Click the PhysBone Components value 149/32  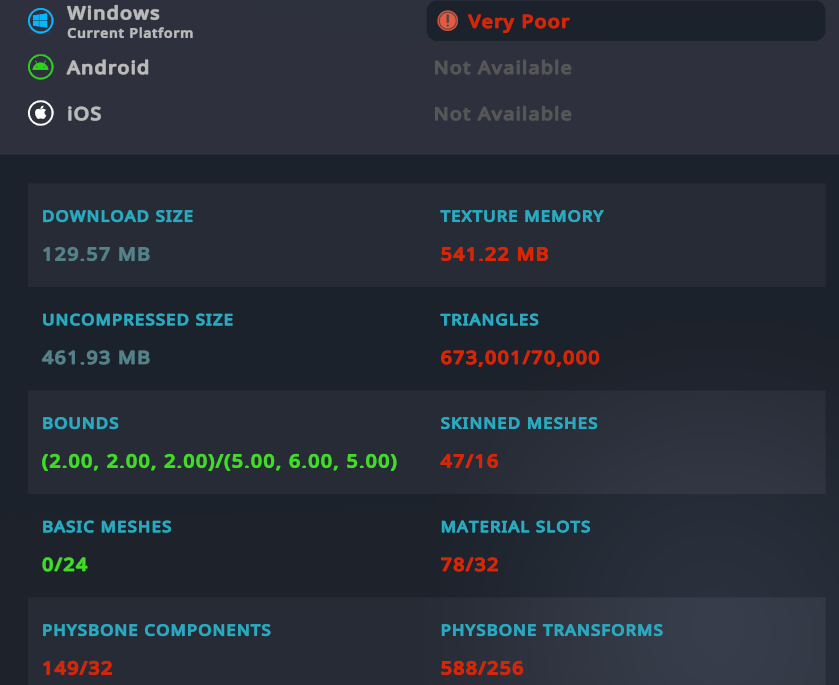click(78, 668)
